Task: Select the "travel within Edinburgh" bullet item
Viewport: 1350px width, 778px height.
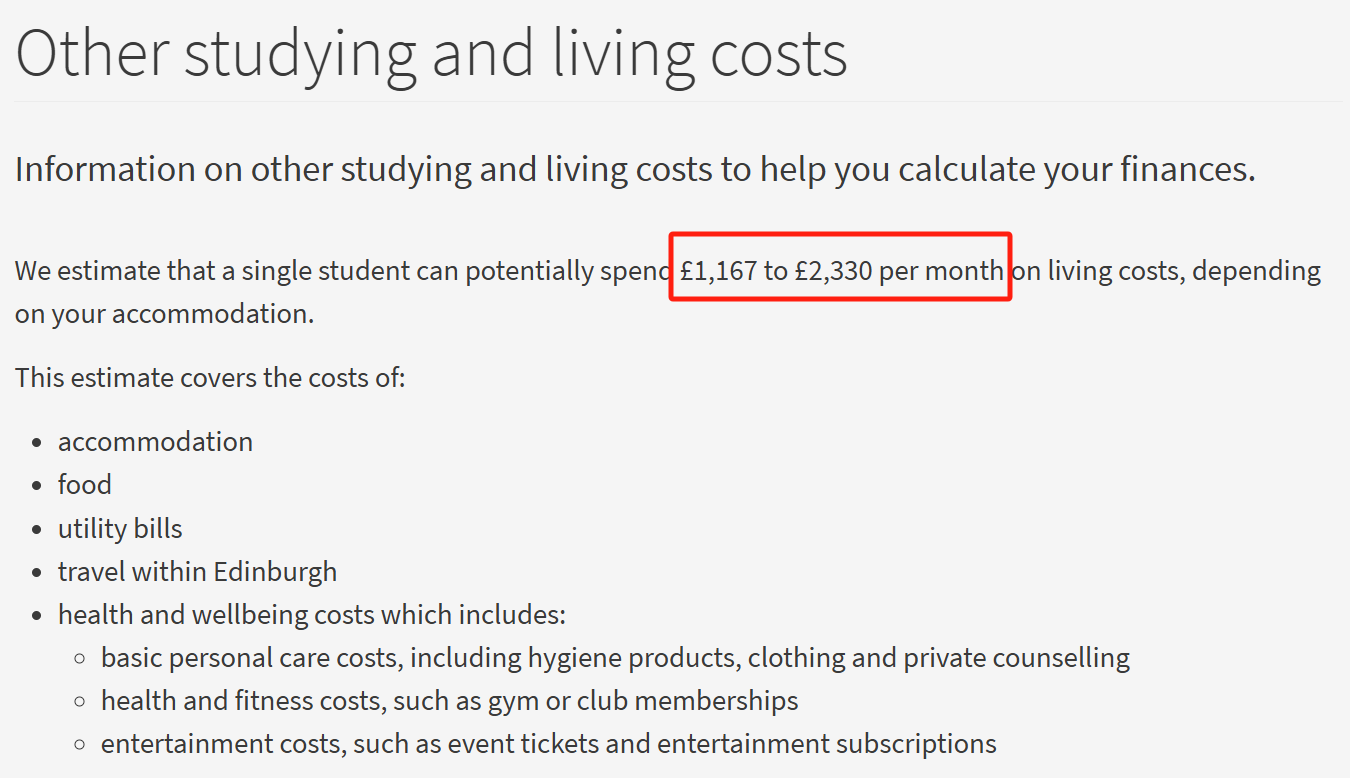Action: pyautogui.click(x=197, y=572)
